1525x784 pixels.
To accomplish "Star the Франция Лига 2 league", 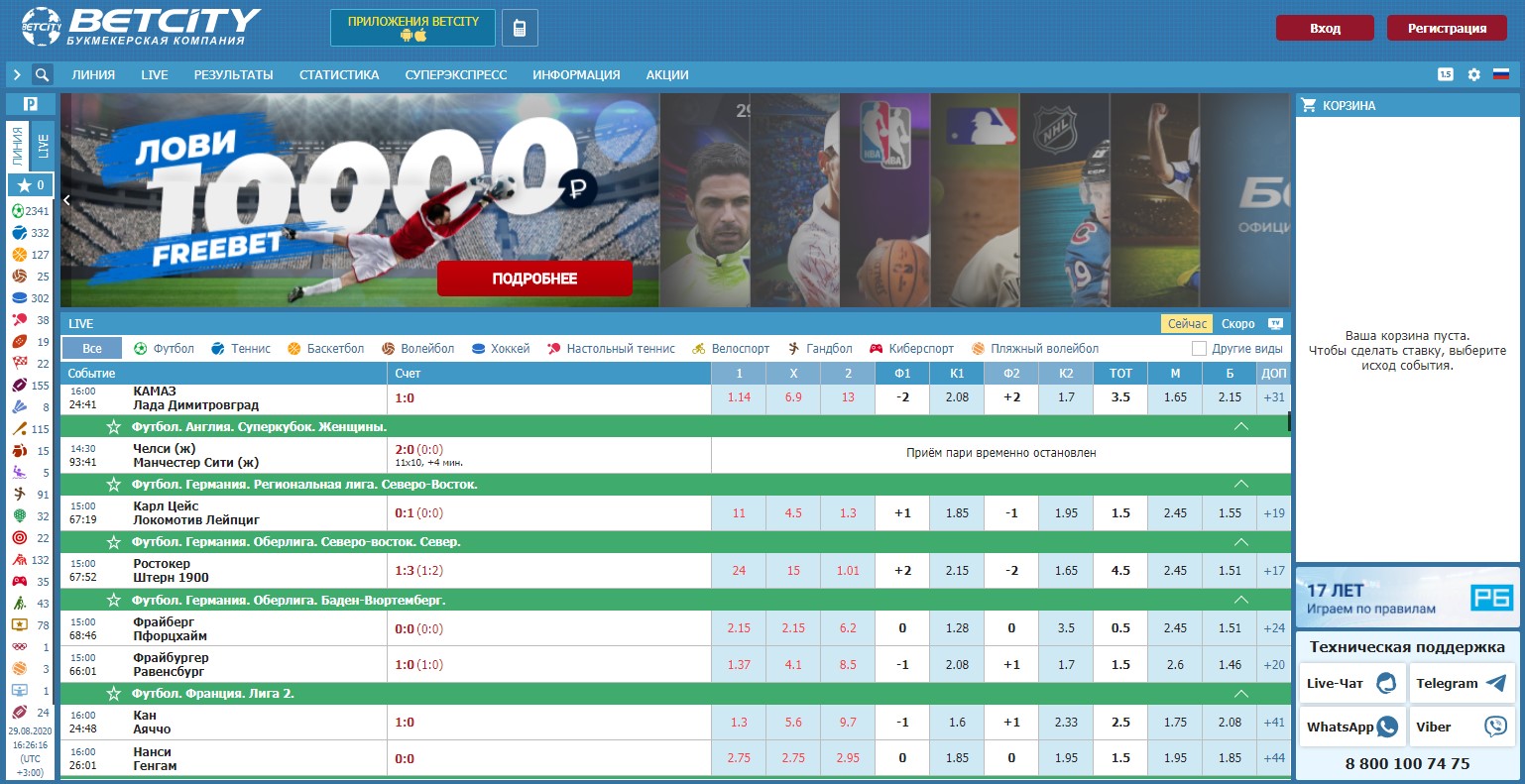I will click(x=113, y=693).
